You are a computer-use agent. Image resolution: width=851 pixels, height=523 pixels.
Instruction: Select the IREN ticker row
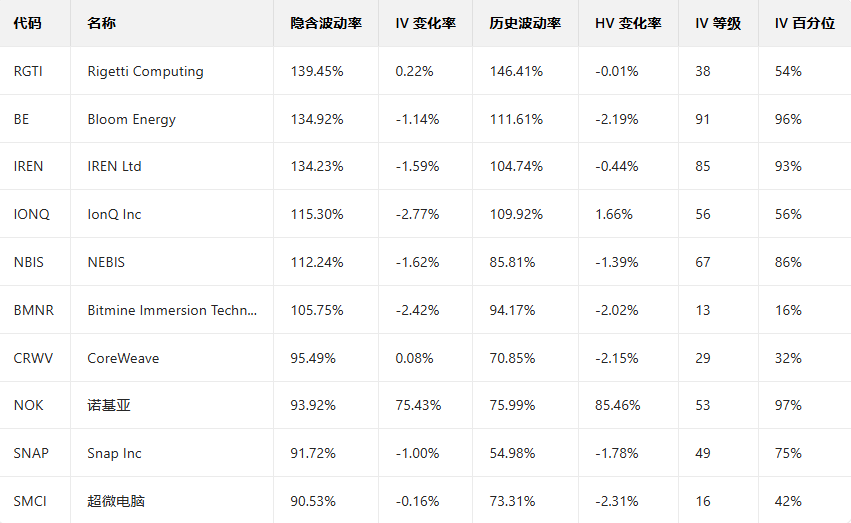click(x=29, y=166)
